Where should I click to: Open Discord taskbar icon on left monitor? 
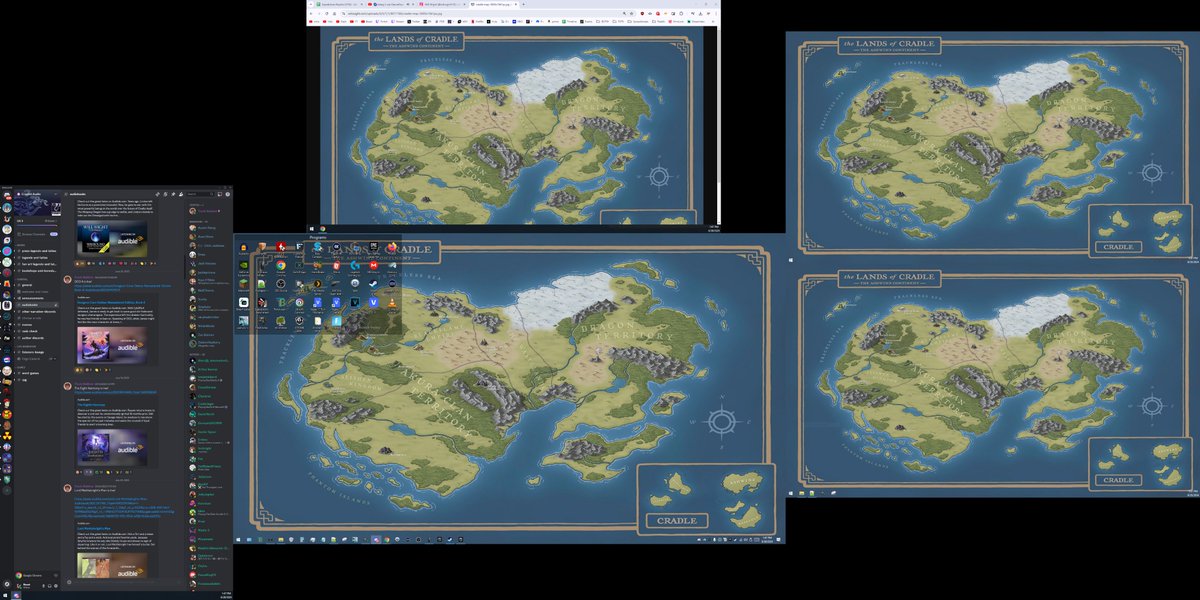pos(16,595)
